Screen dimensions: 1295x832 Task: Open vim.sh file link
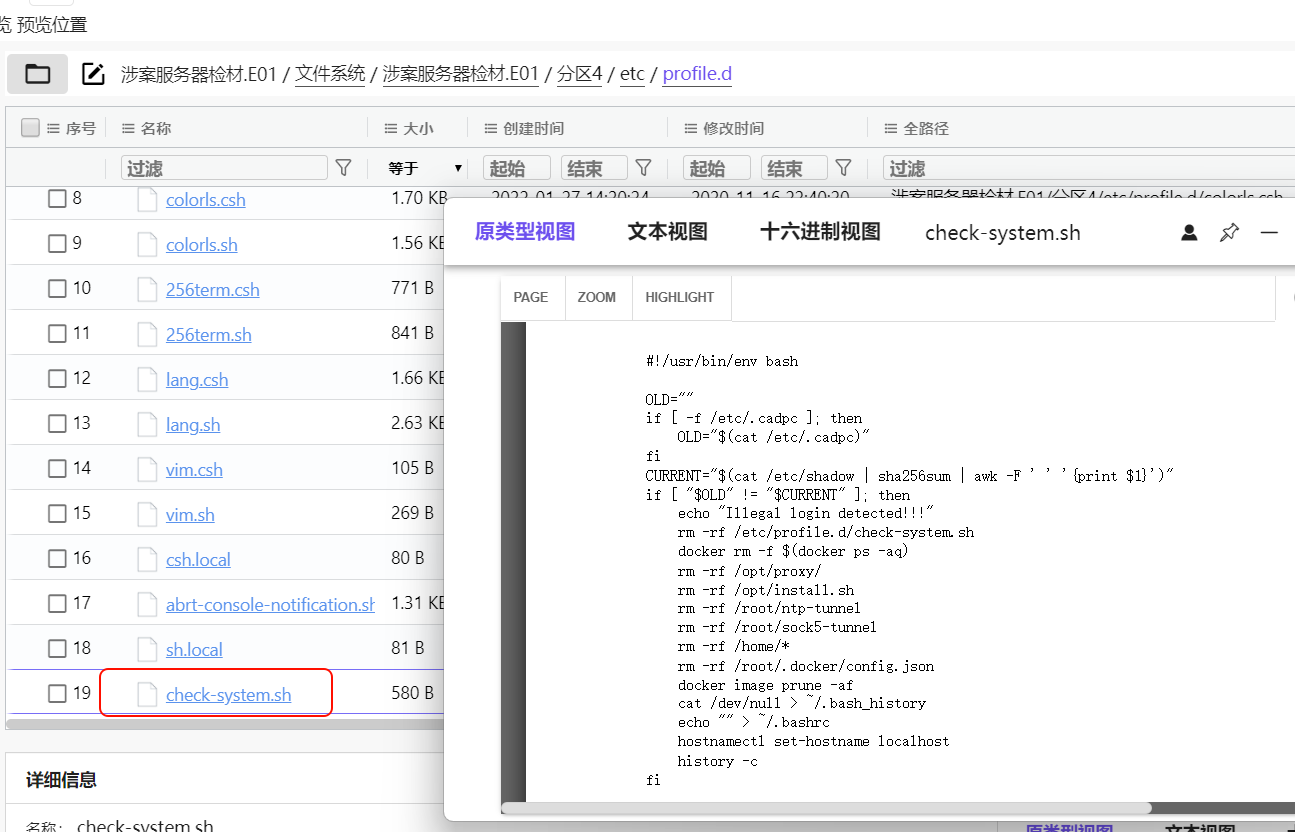point(190,515)
